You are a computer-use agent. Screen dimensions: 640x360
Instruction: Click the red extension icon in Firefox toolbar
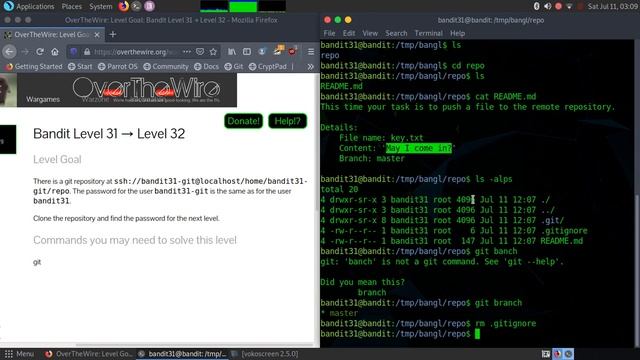[293, 51]
